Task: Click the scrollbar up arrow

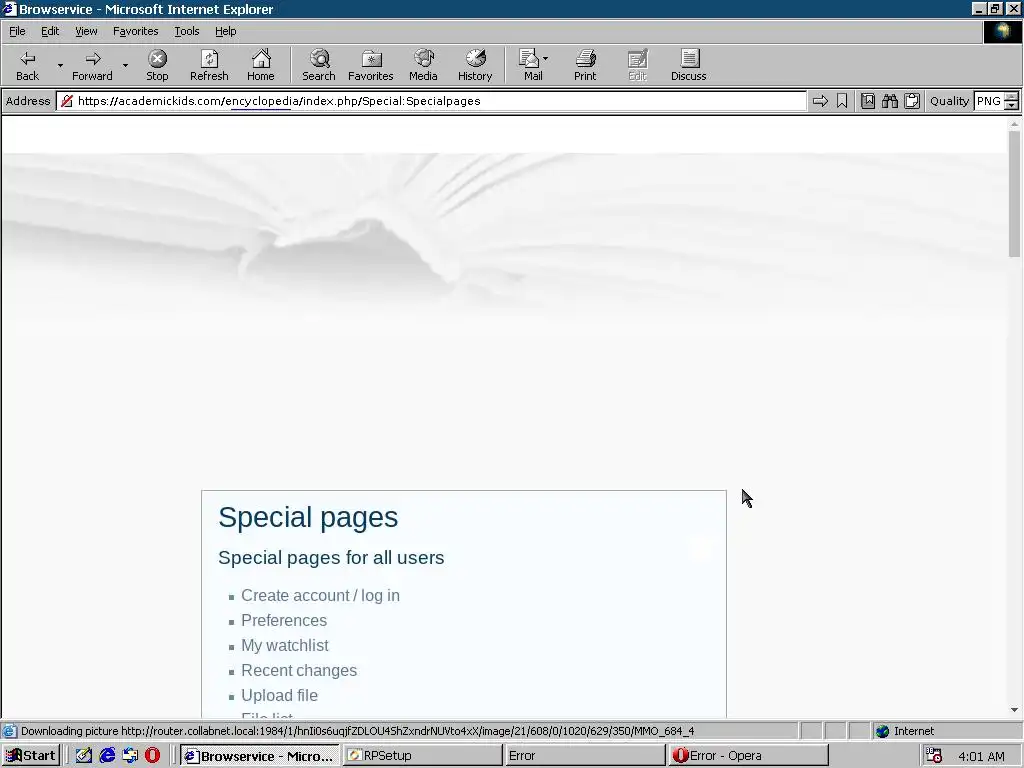Action: point(1014,123)
